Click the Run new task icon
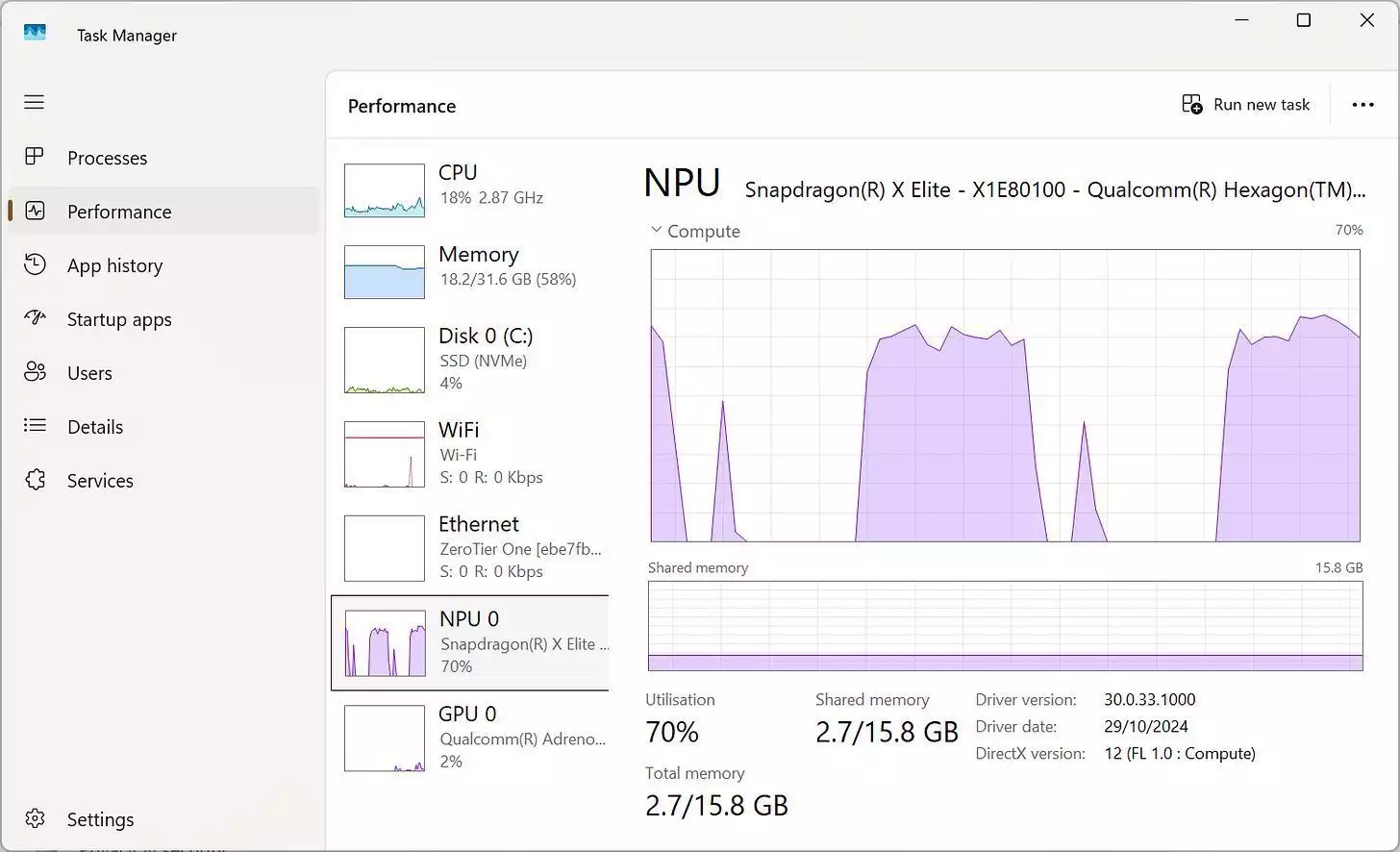Viewport: 1400px width, 852px height. (x=1191, y=104)
